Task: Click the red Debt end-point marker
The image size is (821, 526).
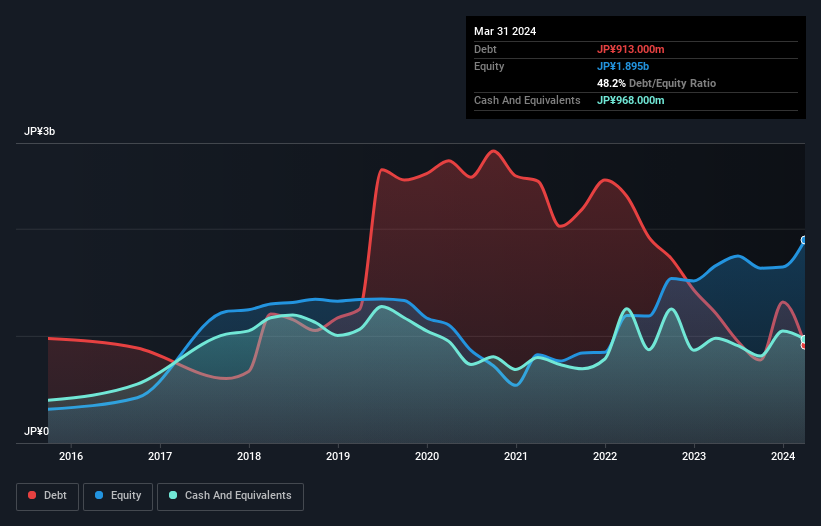Action: tap(804, 345)
